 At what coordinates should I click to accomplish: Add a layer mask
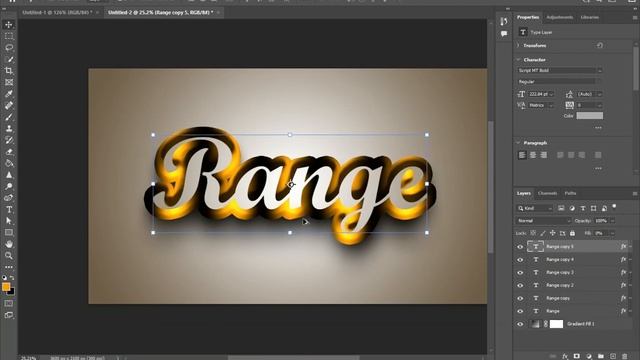coord(577,356)
